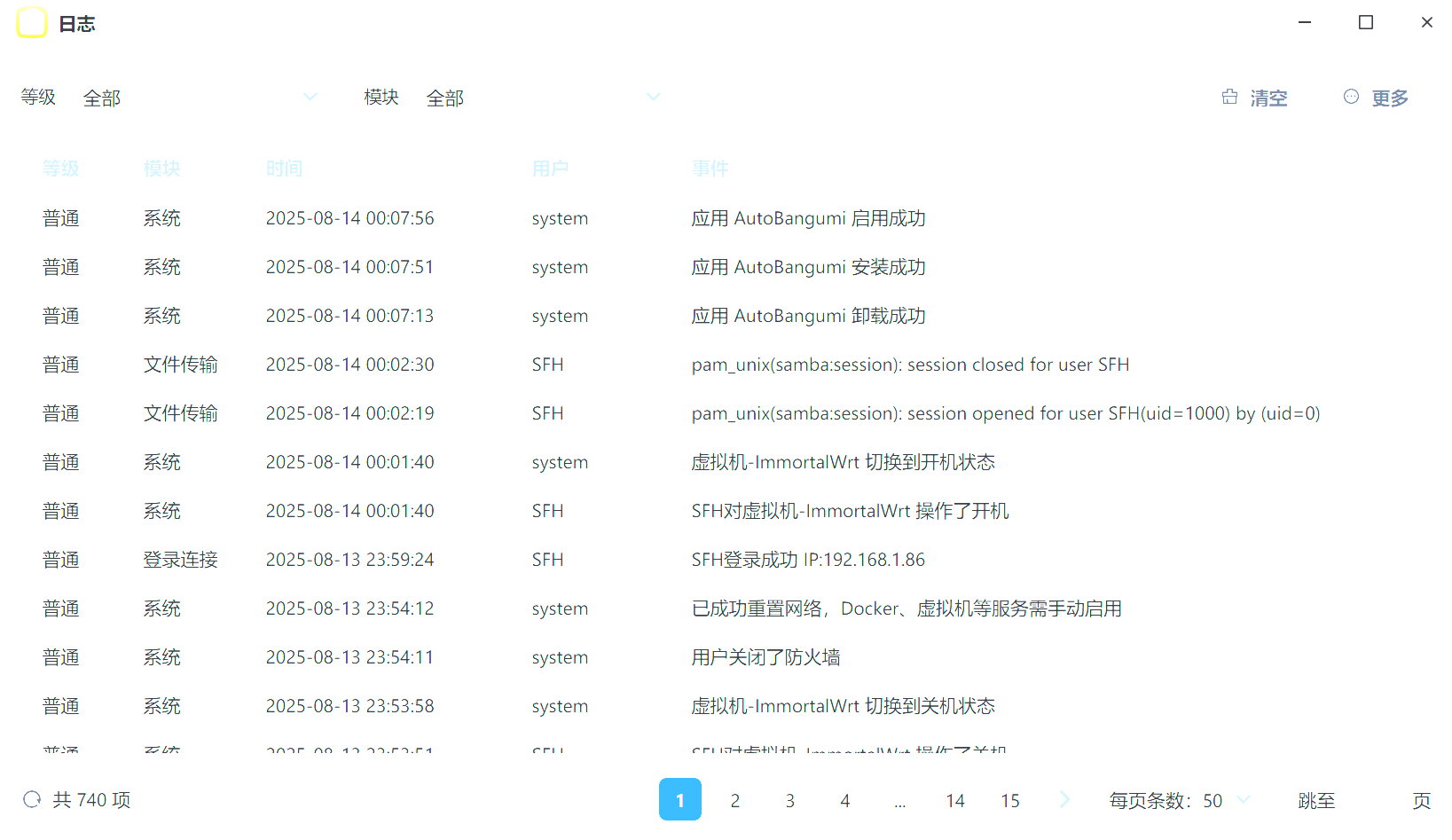Screen dimensions: 1452x840
Task: Go to next page with right arrow
Action: (1064, 799)
